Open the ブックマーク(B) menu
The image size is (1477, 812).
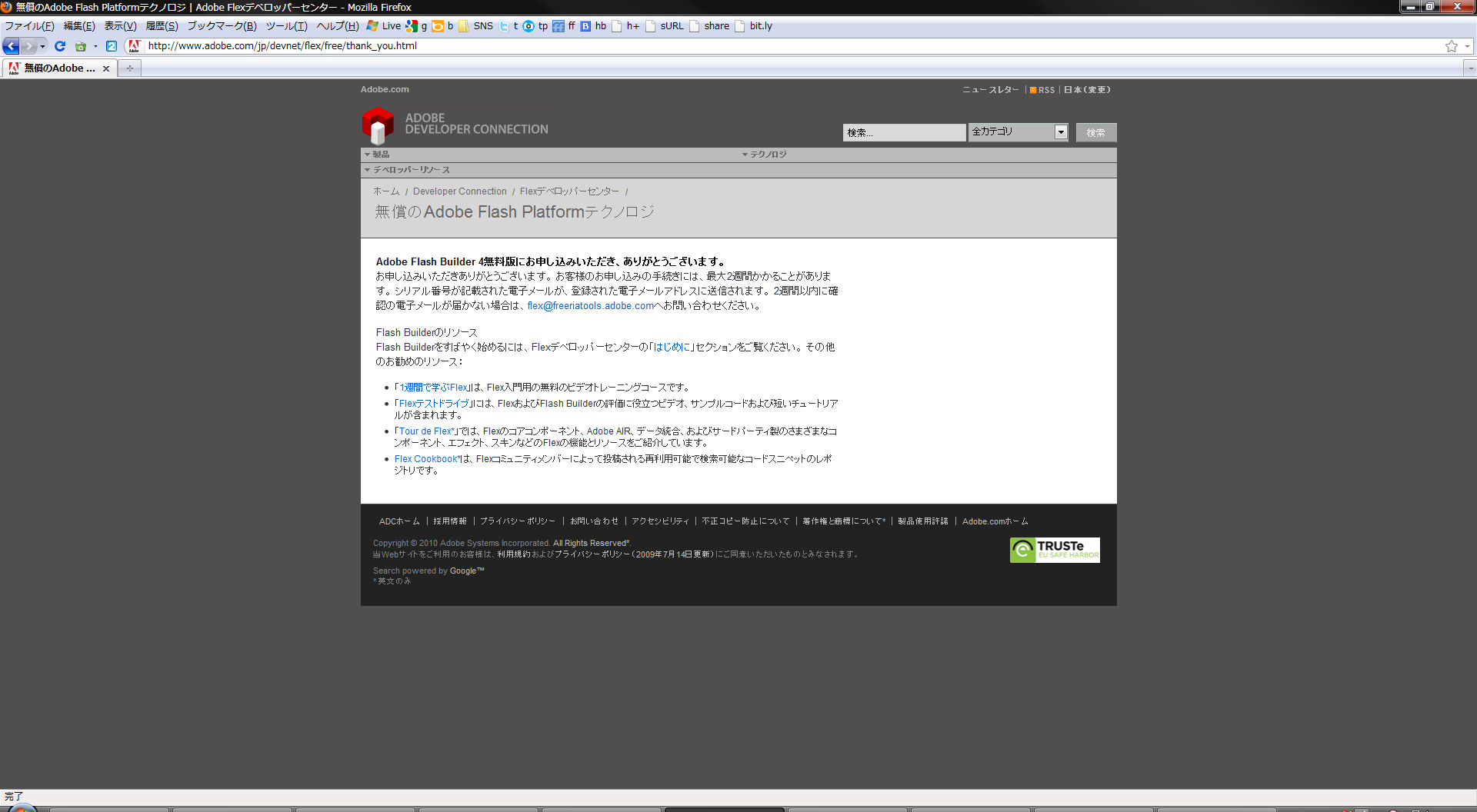pos(222,26)
